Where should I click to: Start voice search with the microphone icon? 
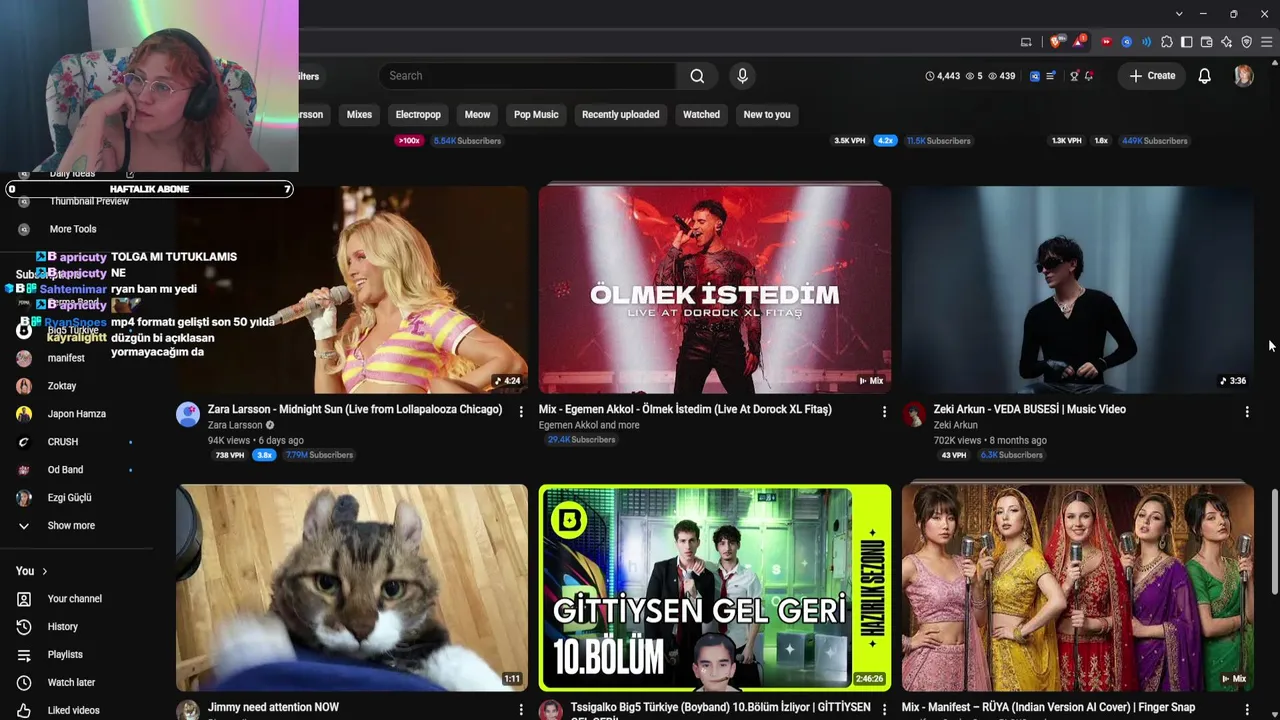click(x=742, y=76)
